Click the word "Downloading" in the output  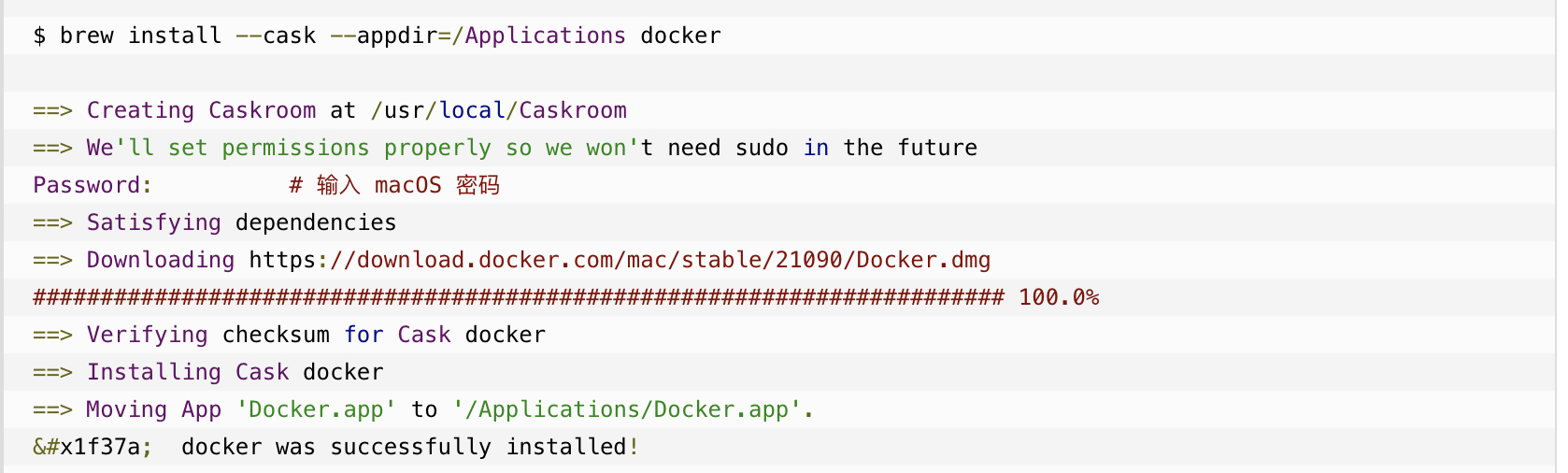click(161, 260)
